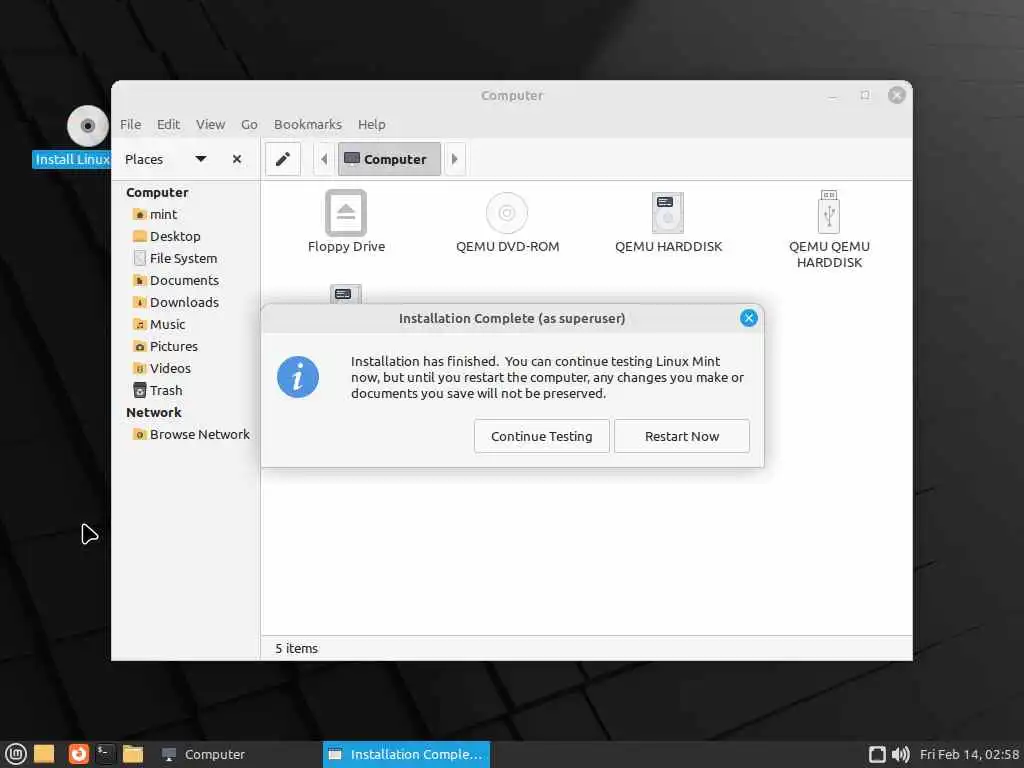Open the clock calendar in taskbar
The image size is (1024, 768).
click(969, 754)
